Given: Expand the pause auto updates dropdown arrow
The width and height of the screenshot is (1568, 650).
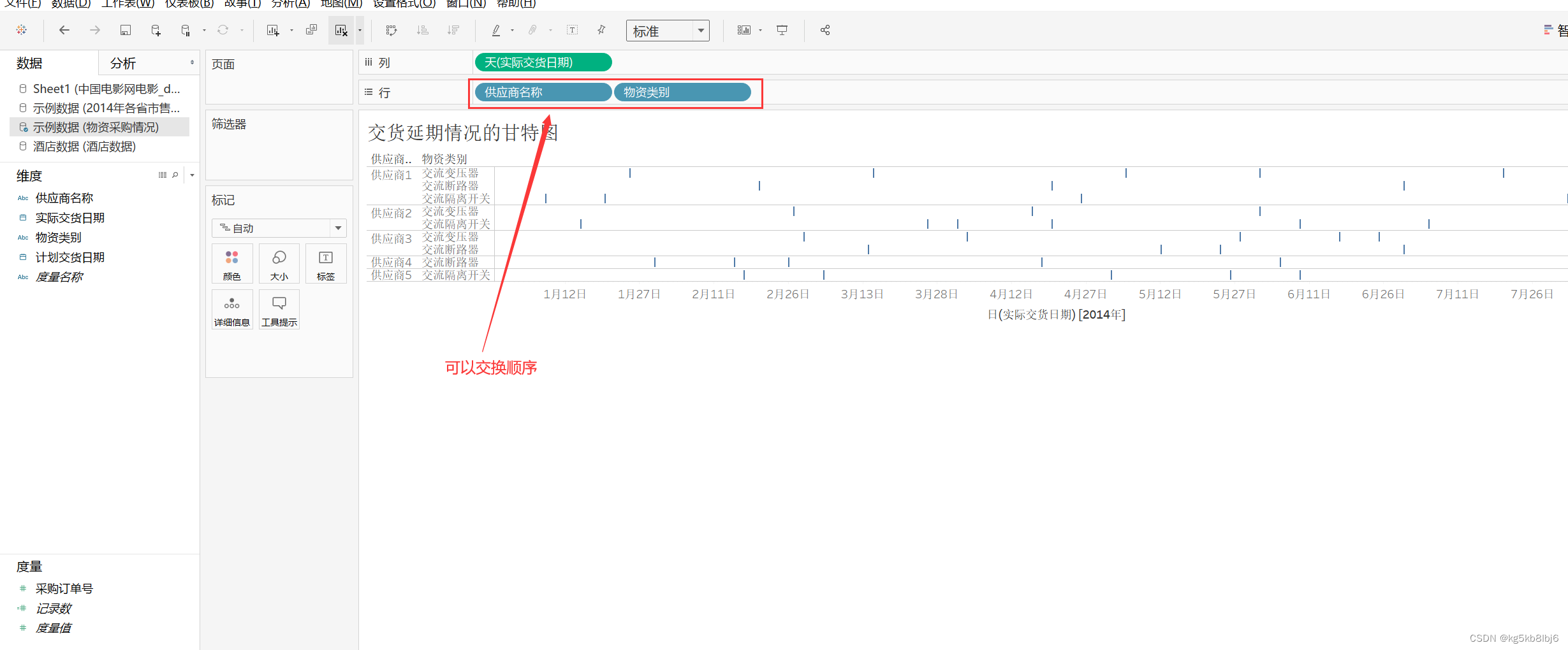Looking at the screenshot, I should coord(204,30).
